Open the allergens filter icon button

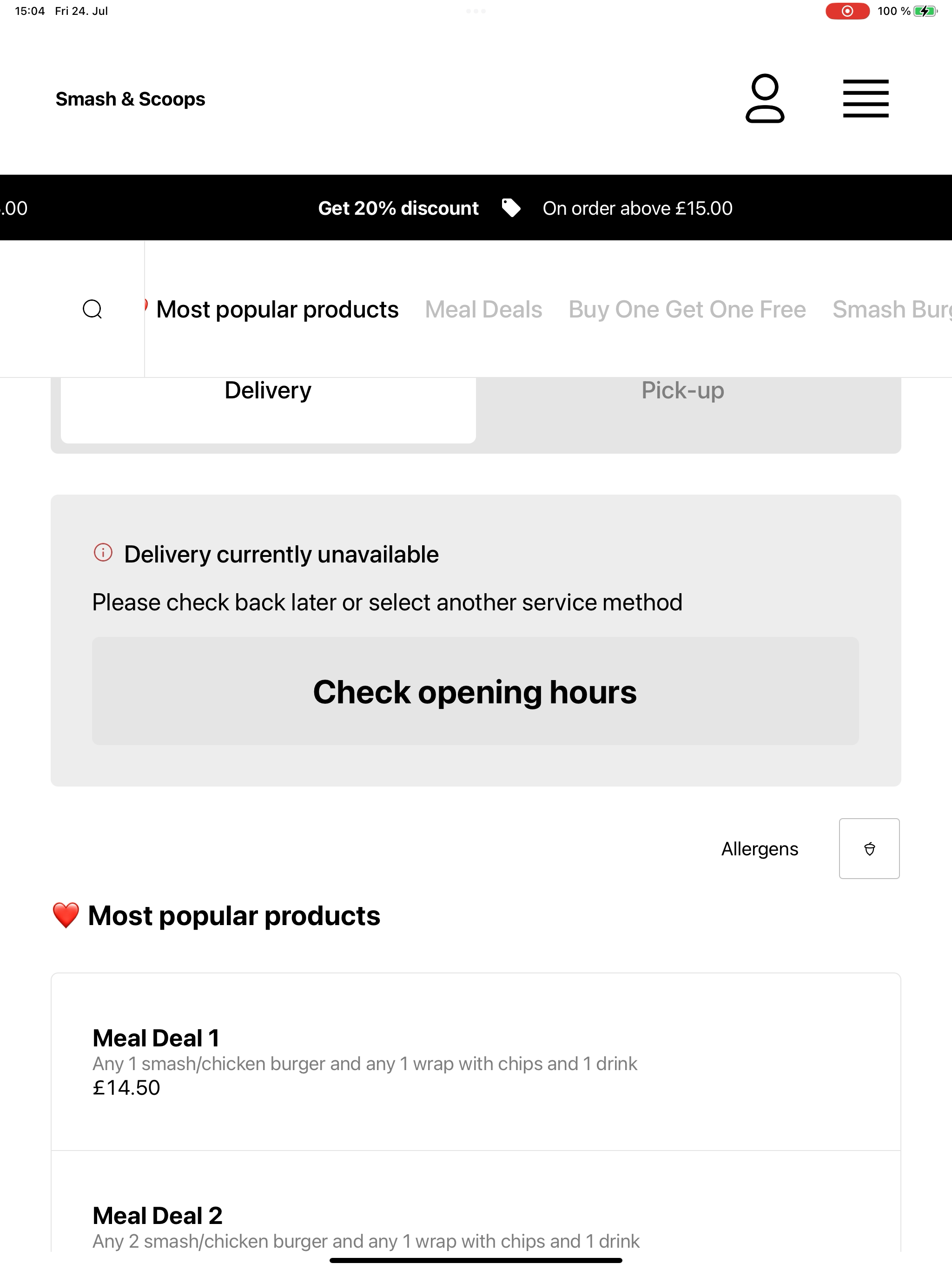[x=869, y=848]
